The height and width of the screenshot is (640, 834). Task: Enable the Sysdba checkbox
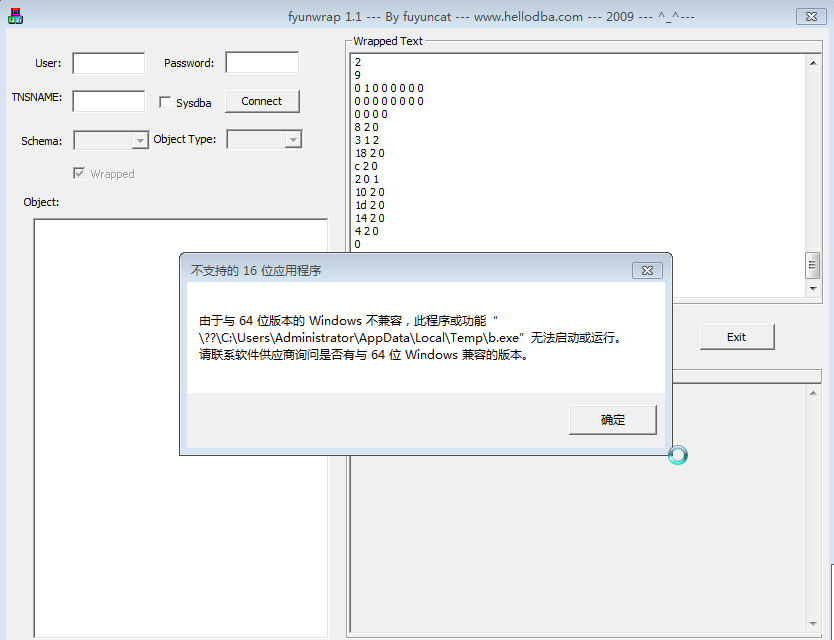click(165, 101)
